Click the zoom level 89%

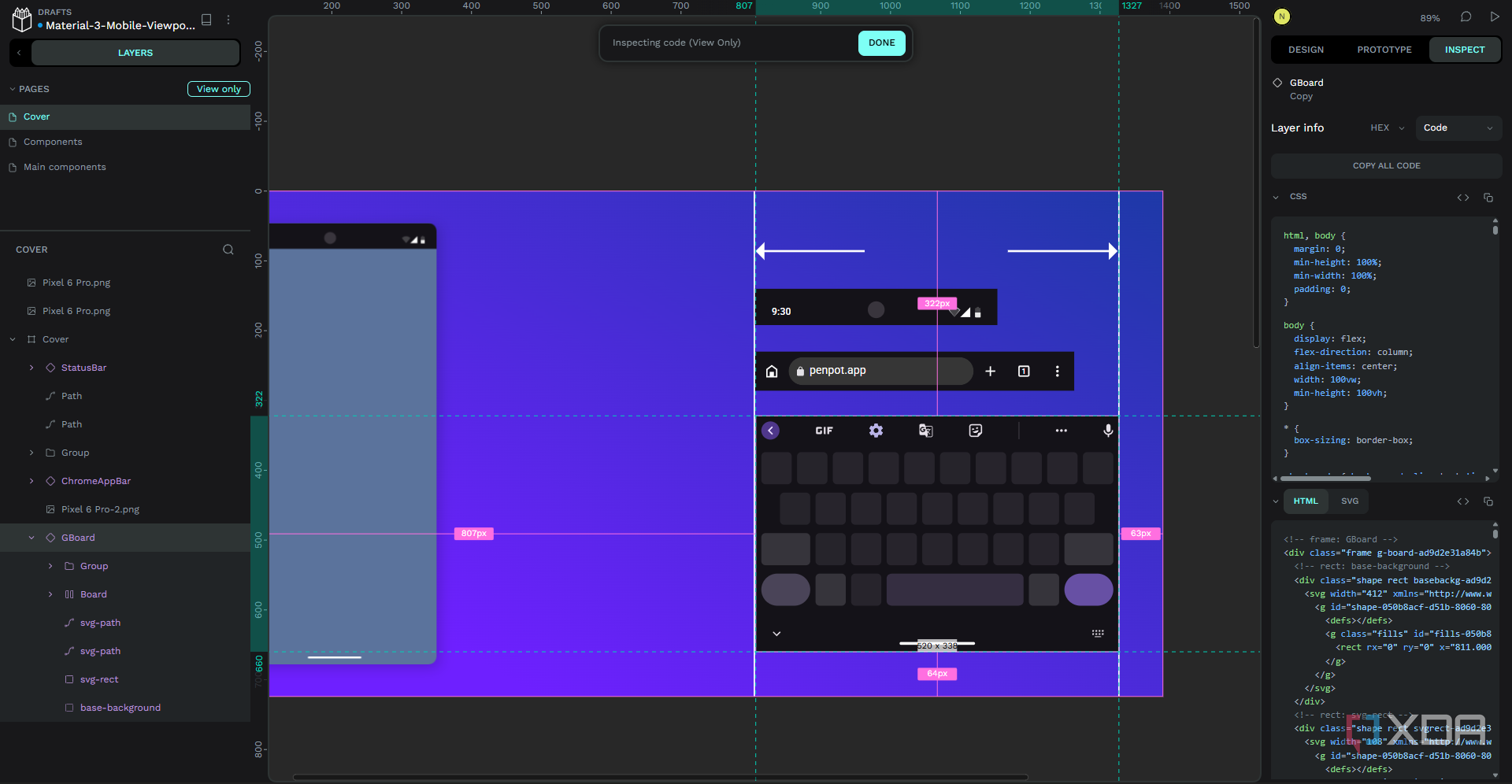pos(1430,18)
